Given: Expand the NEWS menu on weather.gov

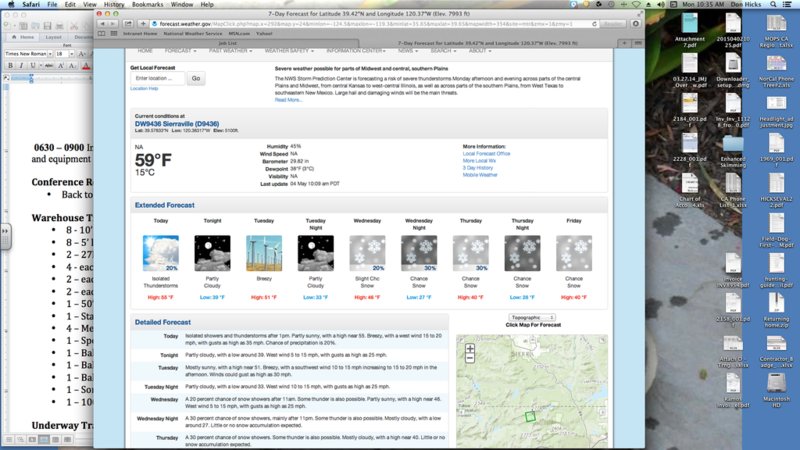Looking at the screenshot, I should pos(408,51).
